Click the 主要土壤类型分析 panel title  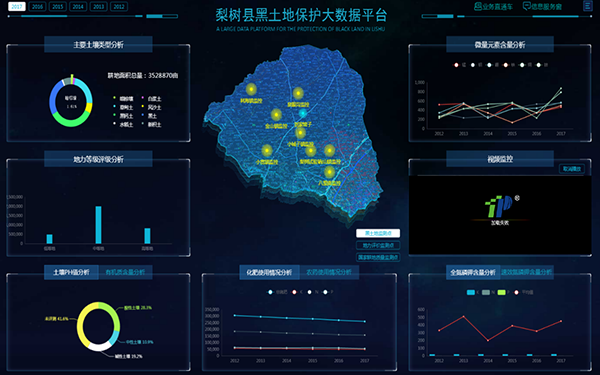(x=98, y=45)
